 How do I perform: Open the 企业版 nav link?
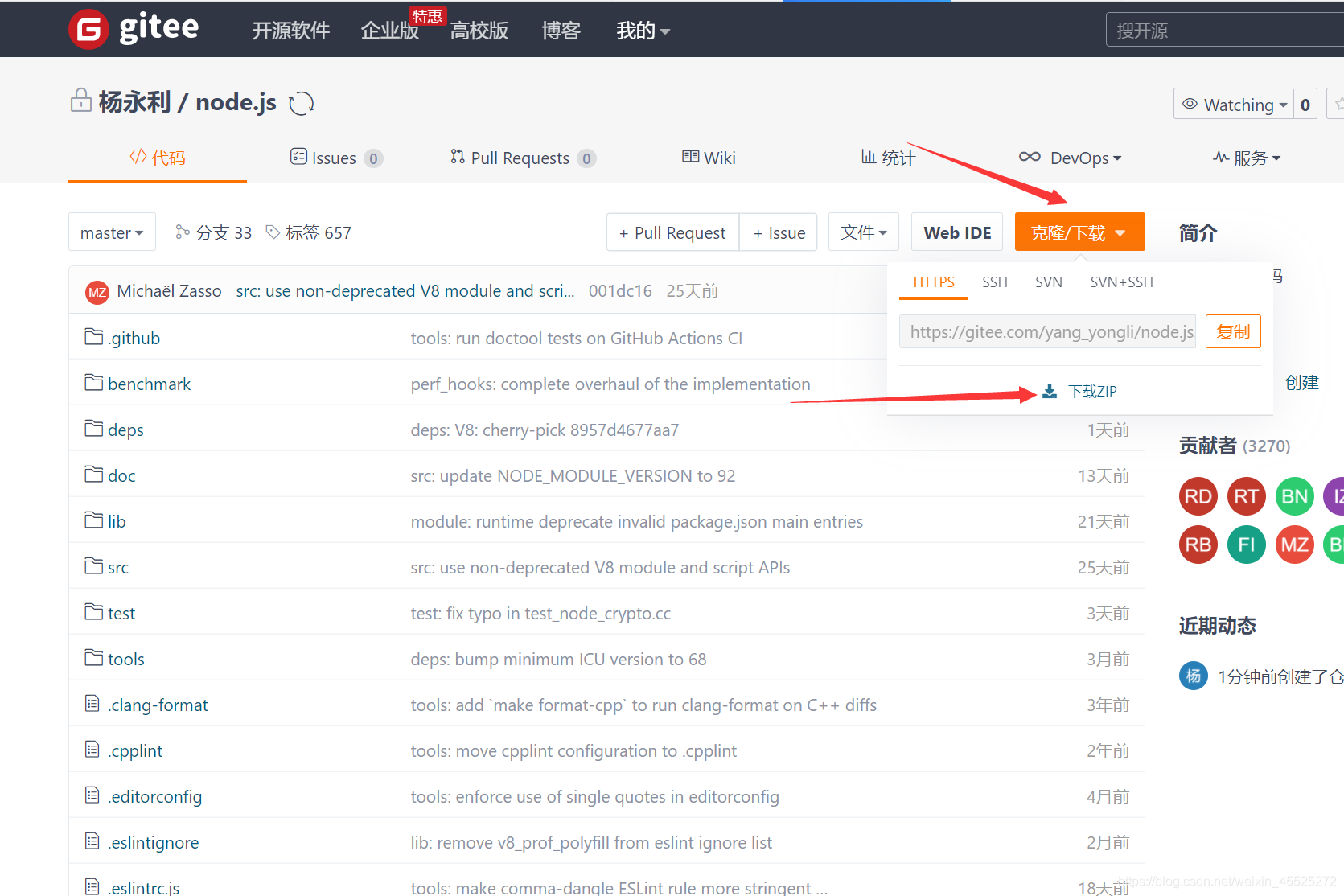tap(390, 31)
